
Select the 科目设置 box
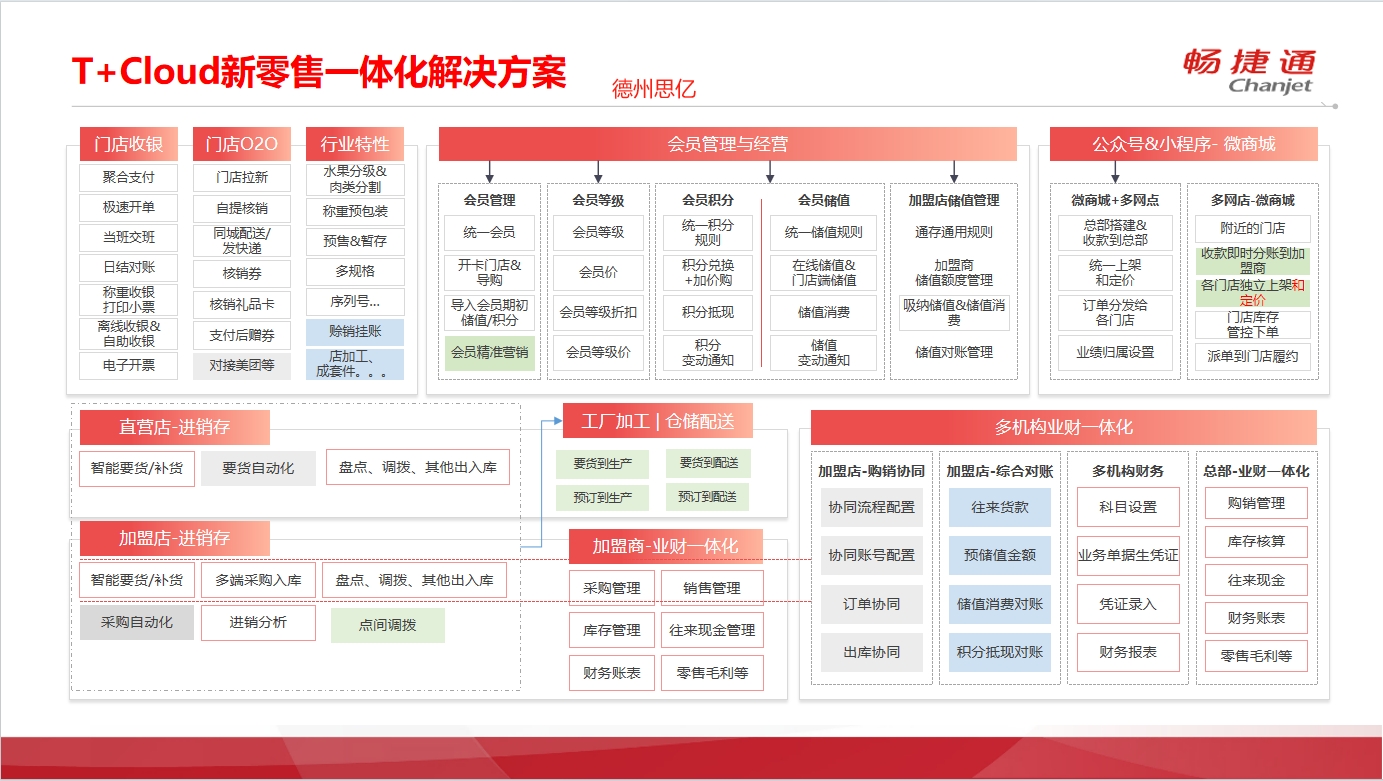click(1128, 507)
